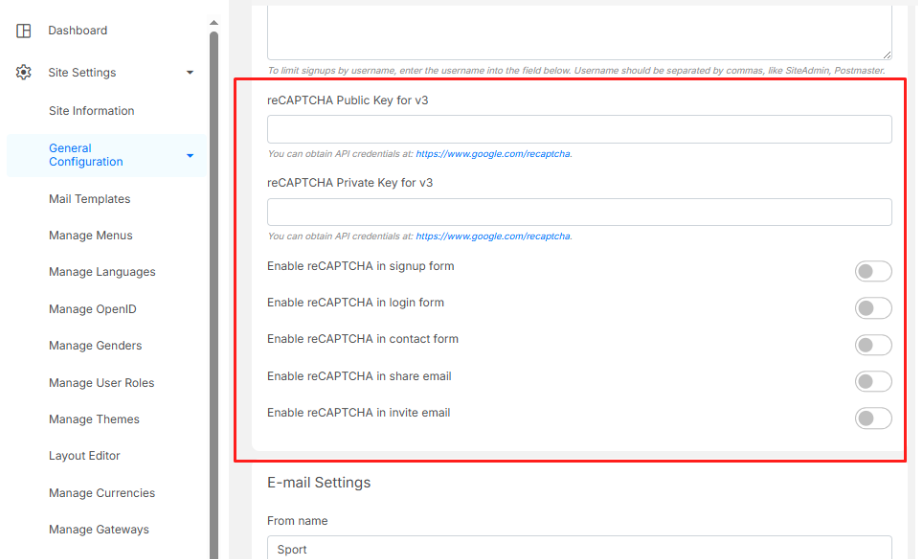Click Google reCAPTCHA link under Private Key
Viewport: 918px width, 559px height.
pyautogui.click(x=493, y=237)
